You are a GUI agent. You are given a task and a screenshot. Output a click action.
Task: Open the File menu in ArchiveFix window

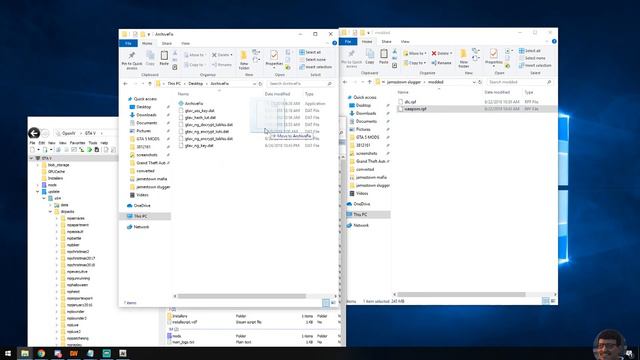tap(128, 43)
